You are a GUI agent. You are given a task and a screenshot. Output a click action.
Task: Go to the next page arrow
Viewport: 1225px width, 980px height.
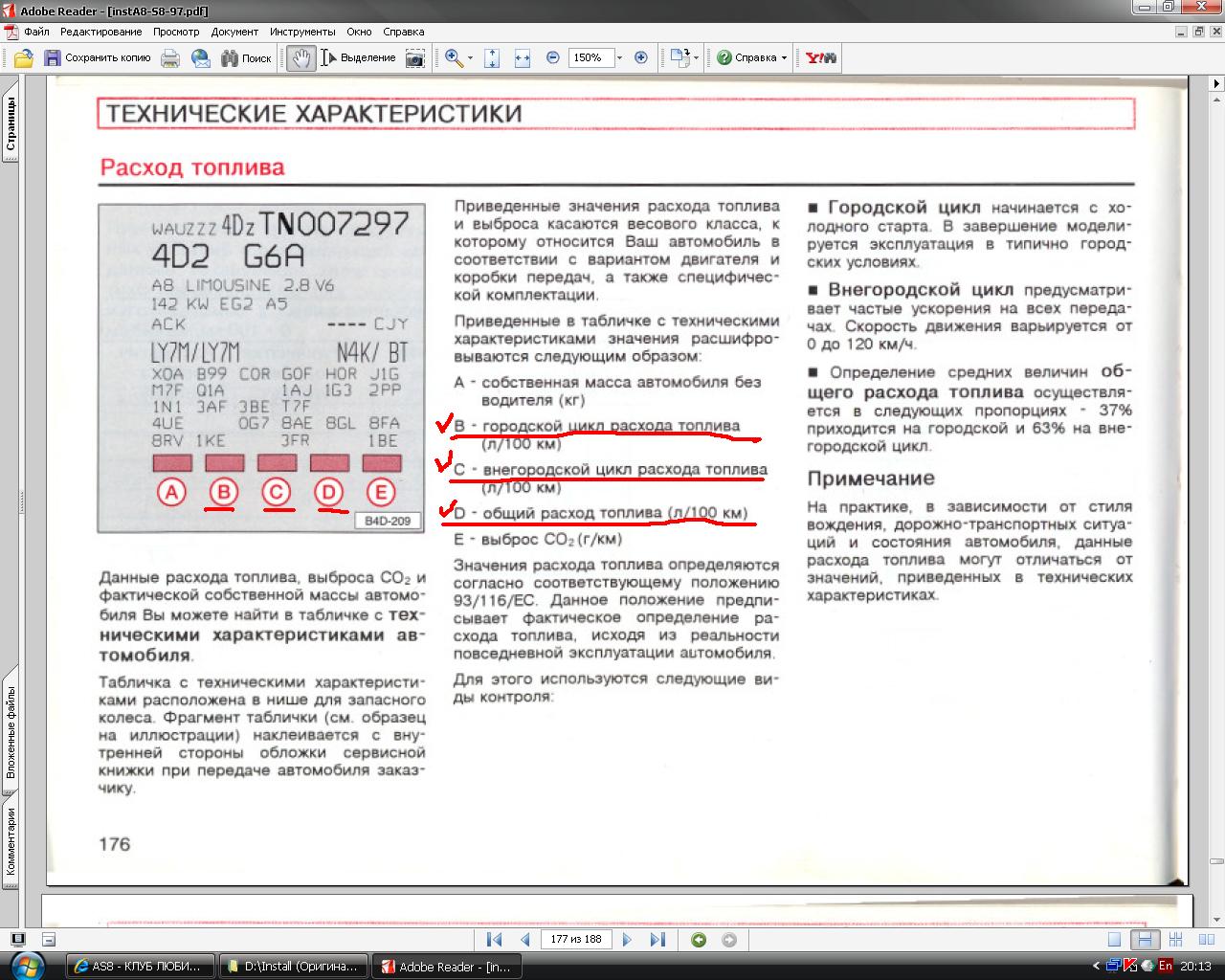[628, 940]
